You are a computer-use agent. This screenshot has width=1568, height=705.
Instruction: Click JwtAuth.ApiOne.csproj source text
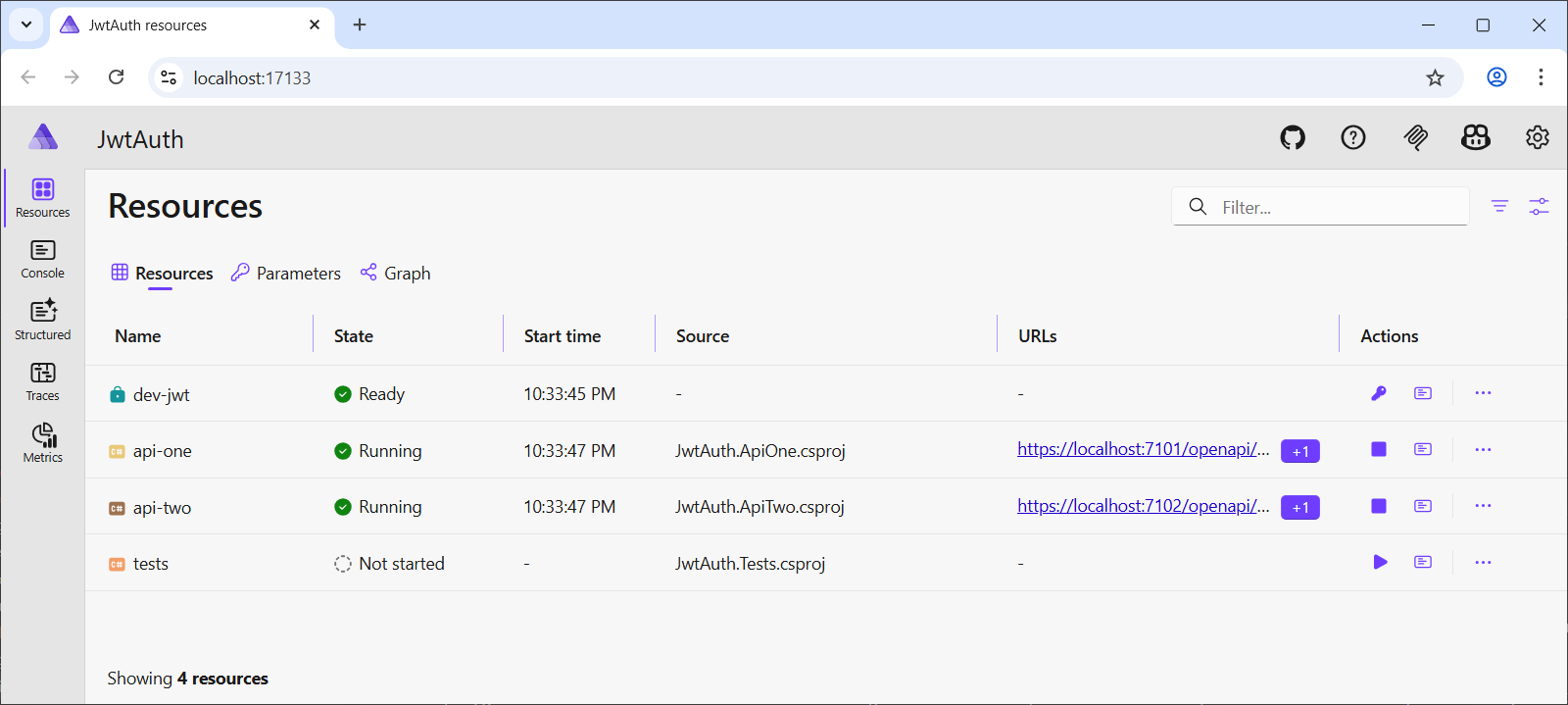click(x=760, y=451)
